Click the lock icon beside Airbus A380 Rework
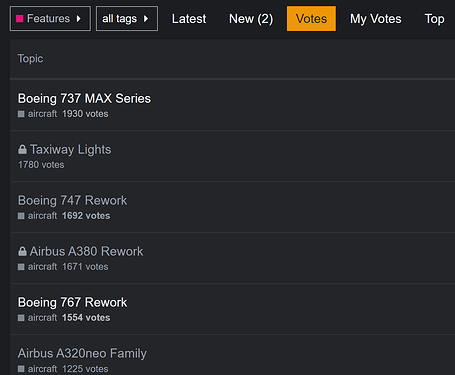 22,251
